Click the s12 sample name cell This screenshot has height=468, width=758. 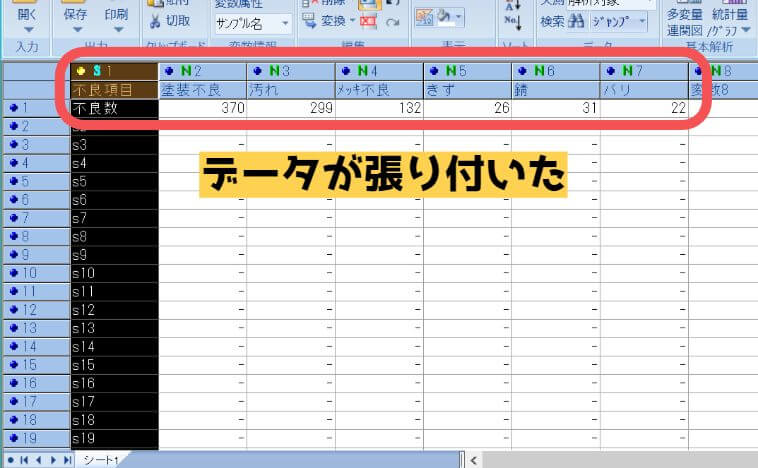click(114, 310)
